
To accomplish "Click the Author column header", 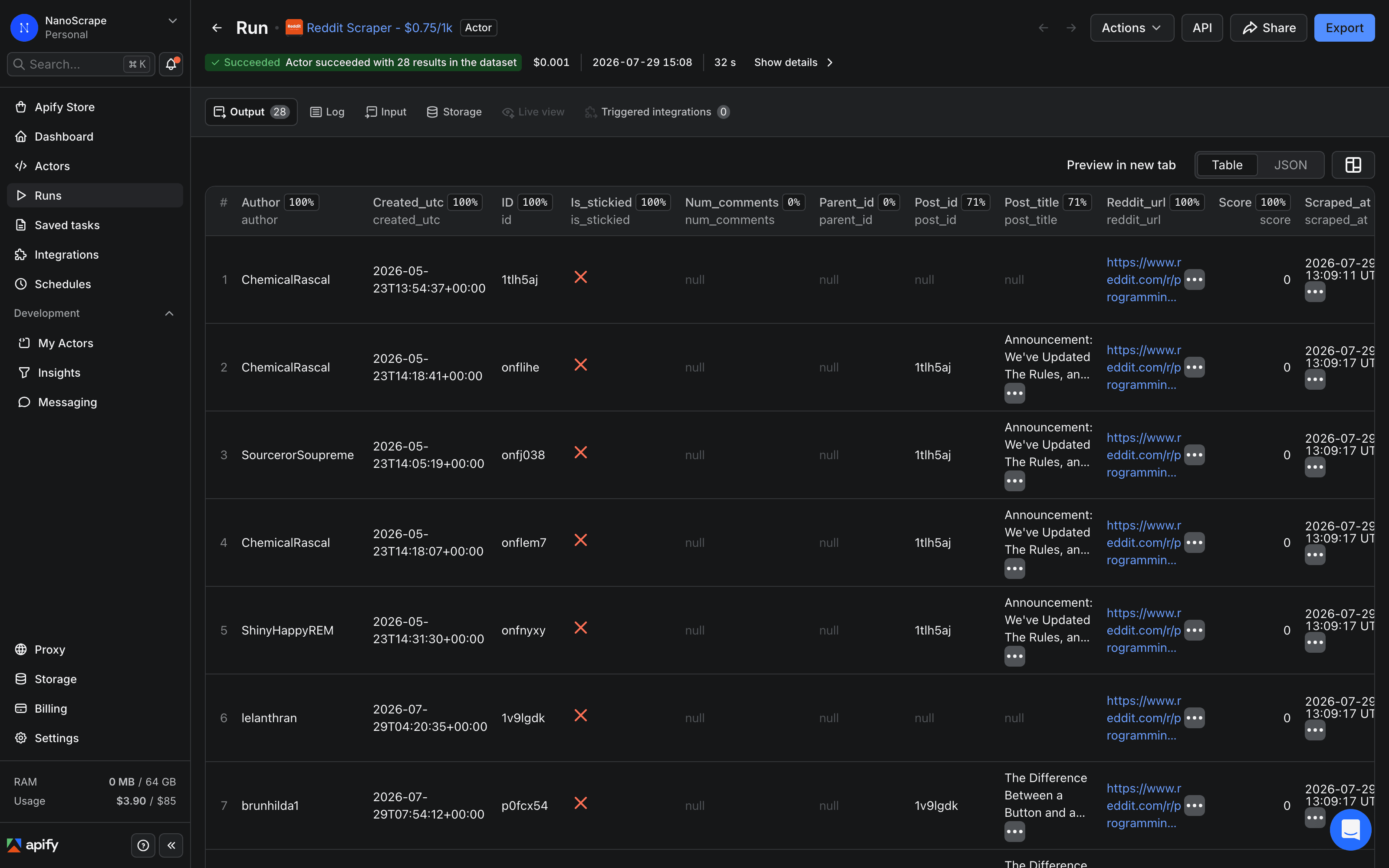I will tap(260, 203).
